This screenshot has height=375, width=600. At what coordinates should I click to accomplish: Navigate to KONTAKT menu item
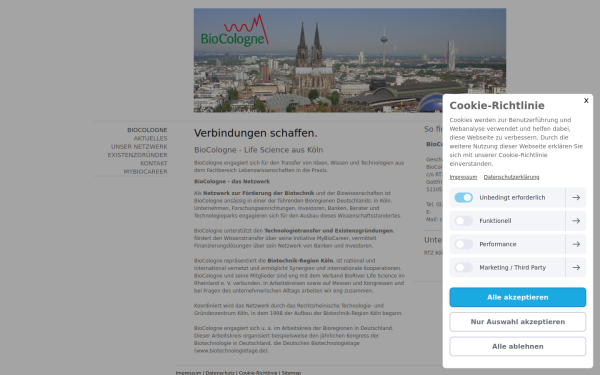click(x=154, y=163)
